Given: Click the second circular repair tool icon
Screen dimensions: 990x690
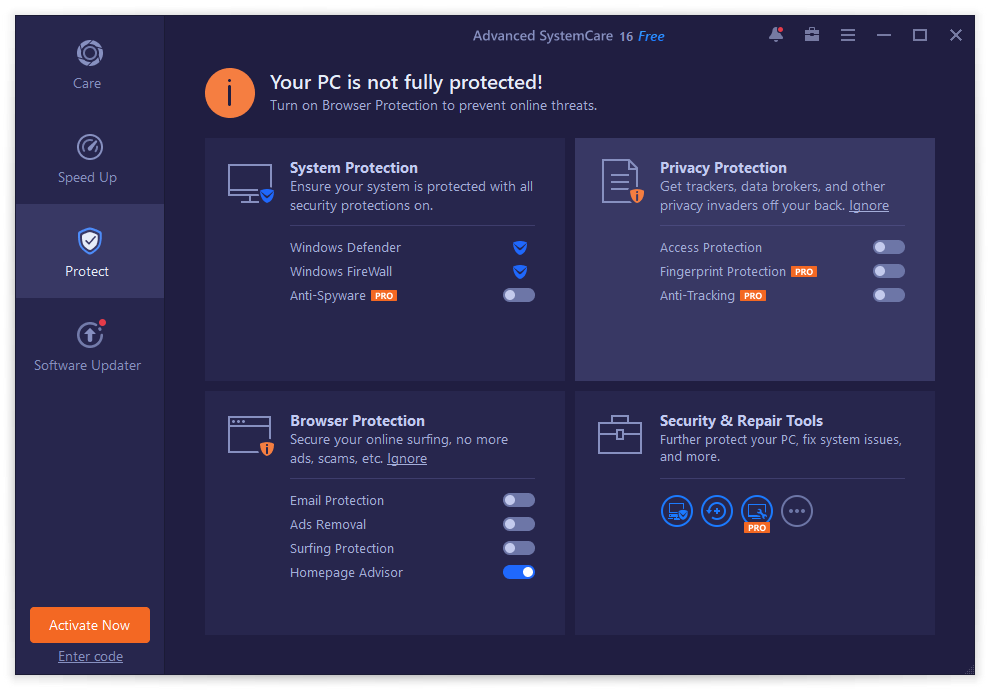Looking at the screenshot, I should point(717,511).
